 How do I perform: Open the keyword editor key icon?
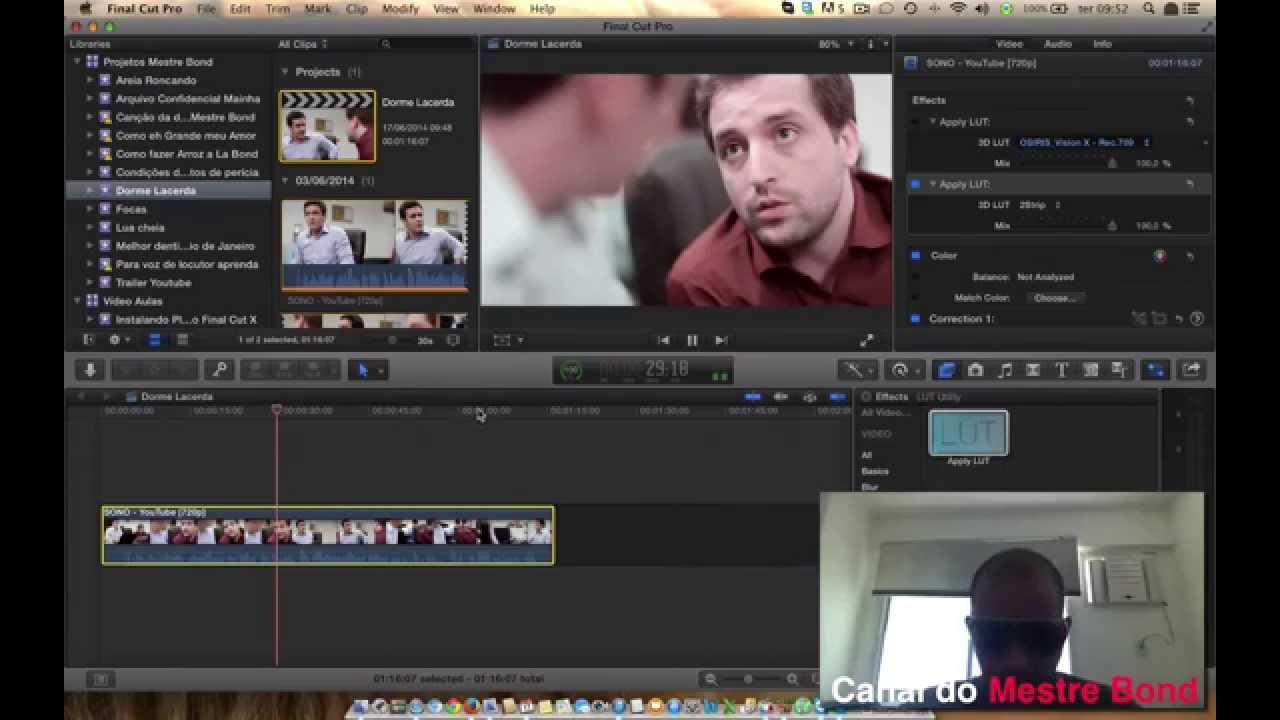pos(220,370)
